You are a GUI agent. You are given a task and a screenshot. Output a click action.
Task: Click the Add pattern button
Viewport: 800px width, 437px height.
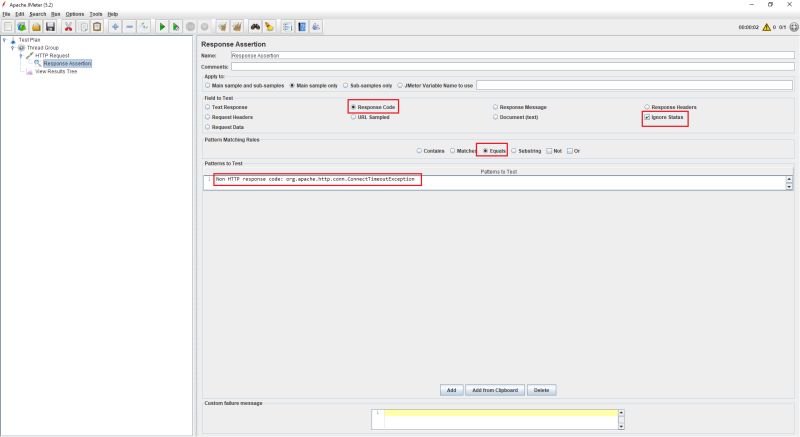click(x=452, y=390)
